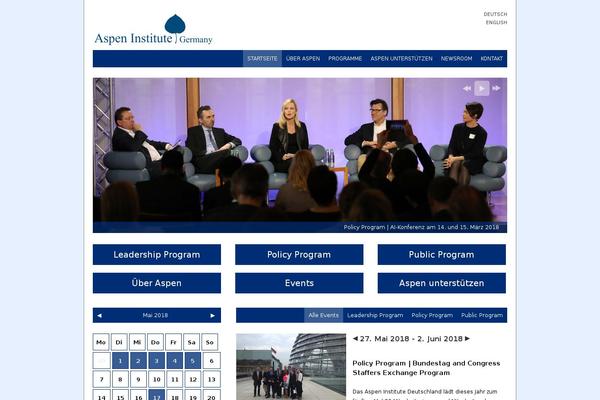Select day 8 in the calendar
This screenshot has width=600, height=400.
coord(120,379)
